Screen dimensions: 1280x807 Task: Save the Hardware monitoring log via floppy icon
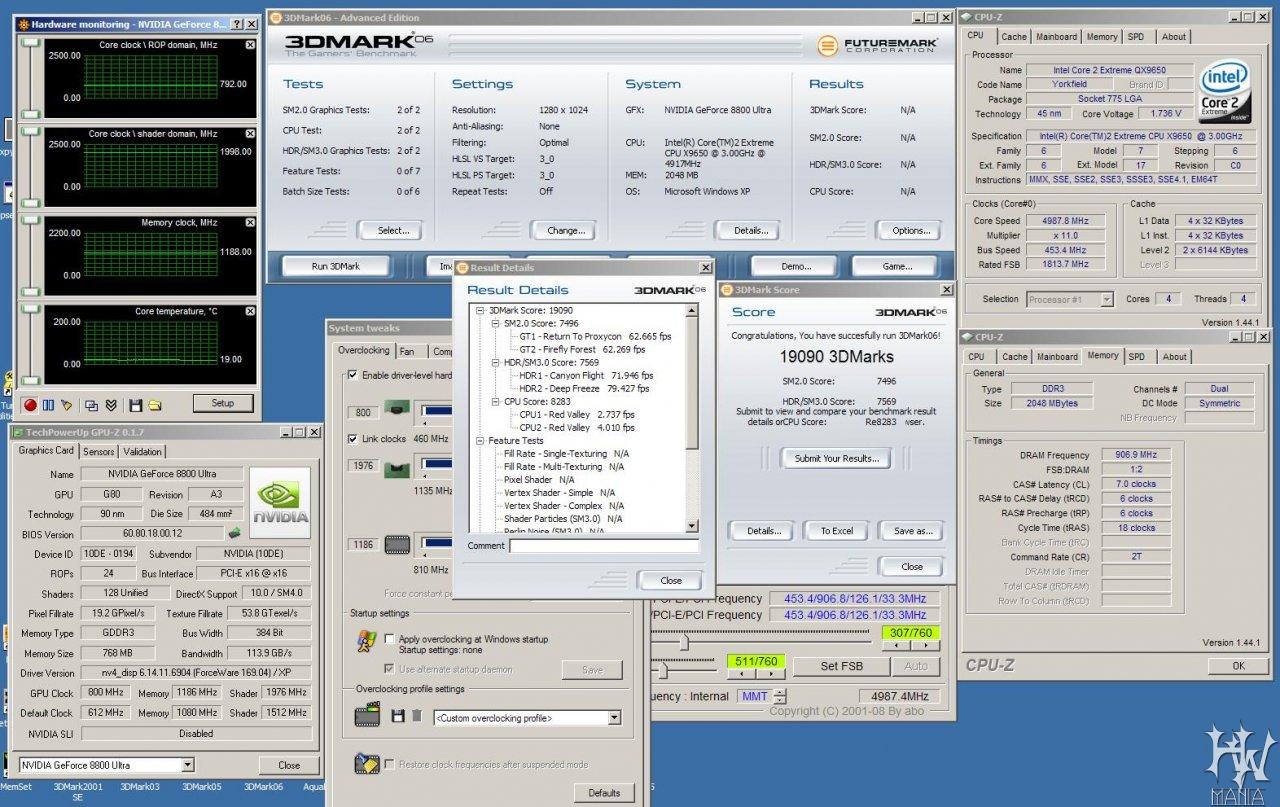click(136, 405)
